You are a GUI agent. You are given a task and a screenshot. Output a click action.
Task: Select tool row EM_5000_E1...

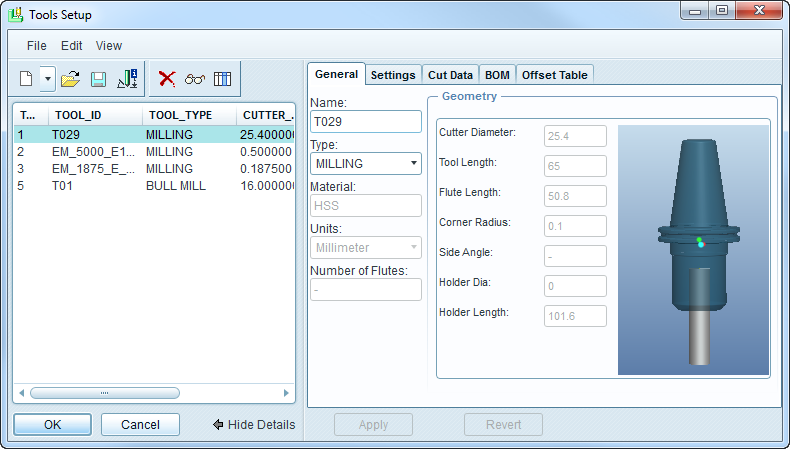coord(154,152)
